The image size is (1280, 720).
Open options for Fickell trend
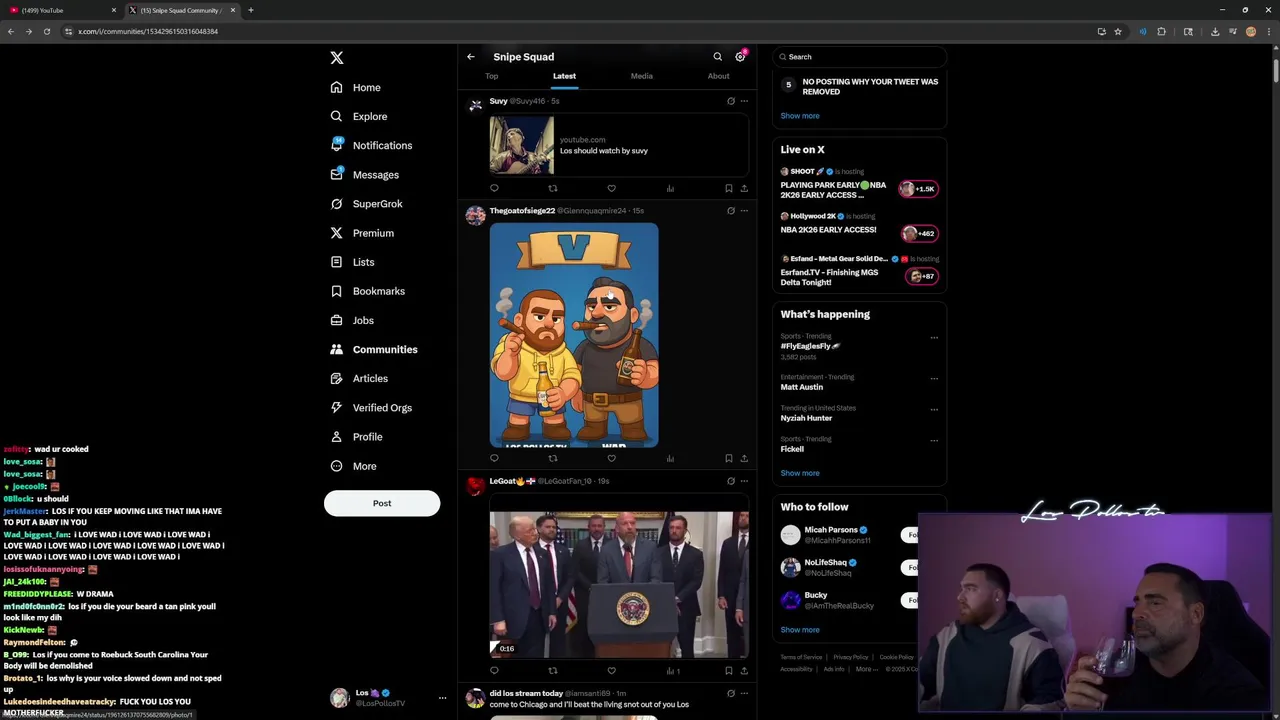pyautogui.click(x=934, y=441)
